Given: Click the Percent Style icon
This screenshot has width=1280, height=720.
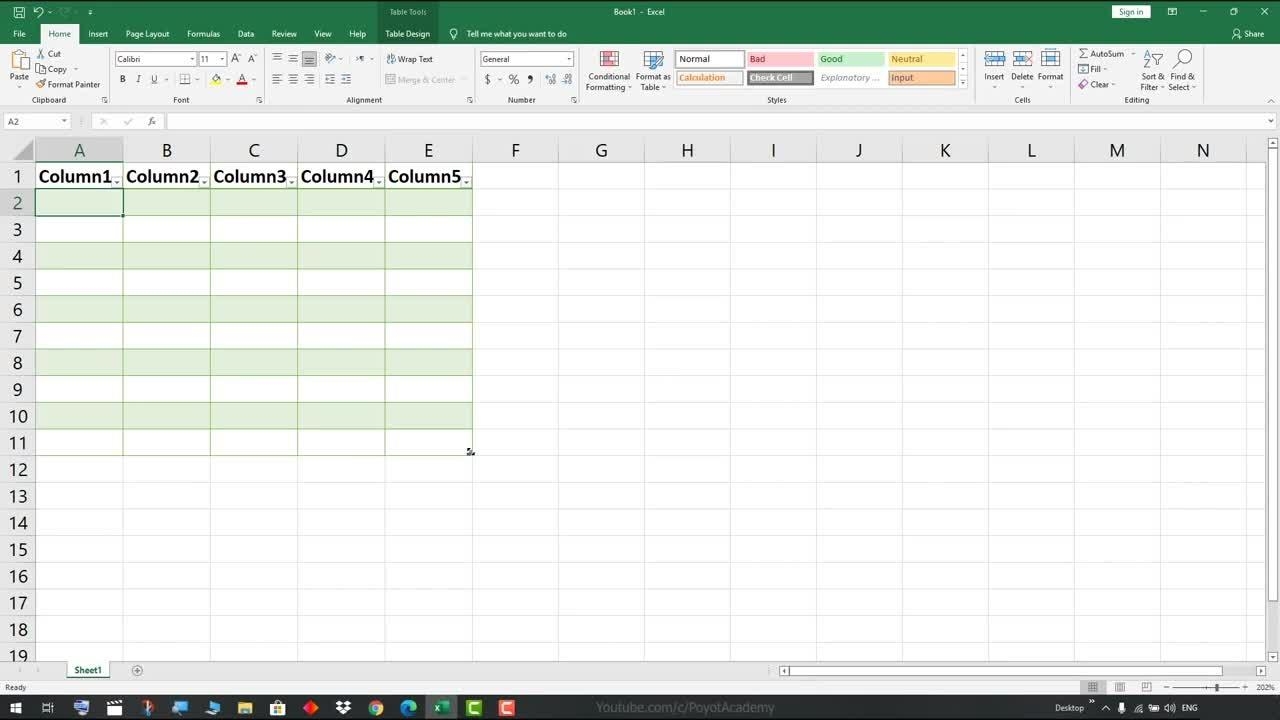Looking at the screenshot, I should point(513,80).
